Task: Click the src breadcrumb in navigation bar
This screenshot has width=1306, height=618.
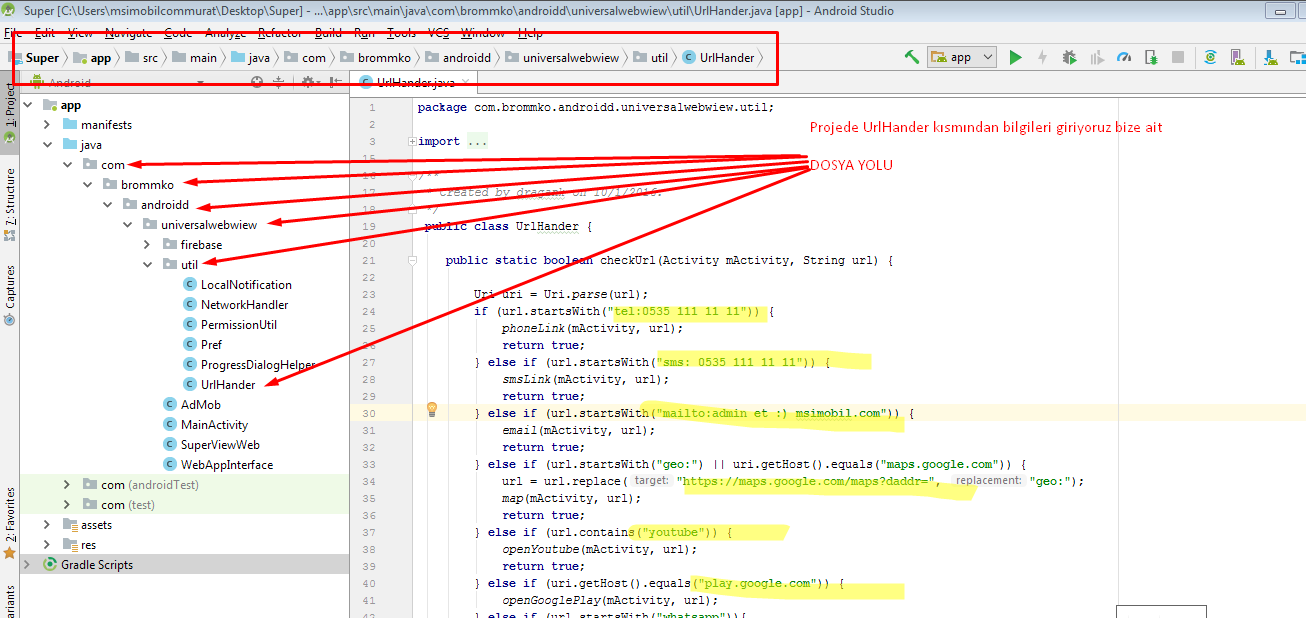Action: (x=141, y=58)
